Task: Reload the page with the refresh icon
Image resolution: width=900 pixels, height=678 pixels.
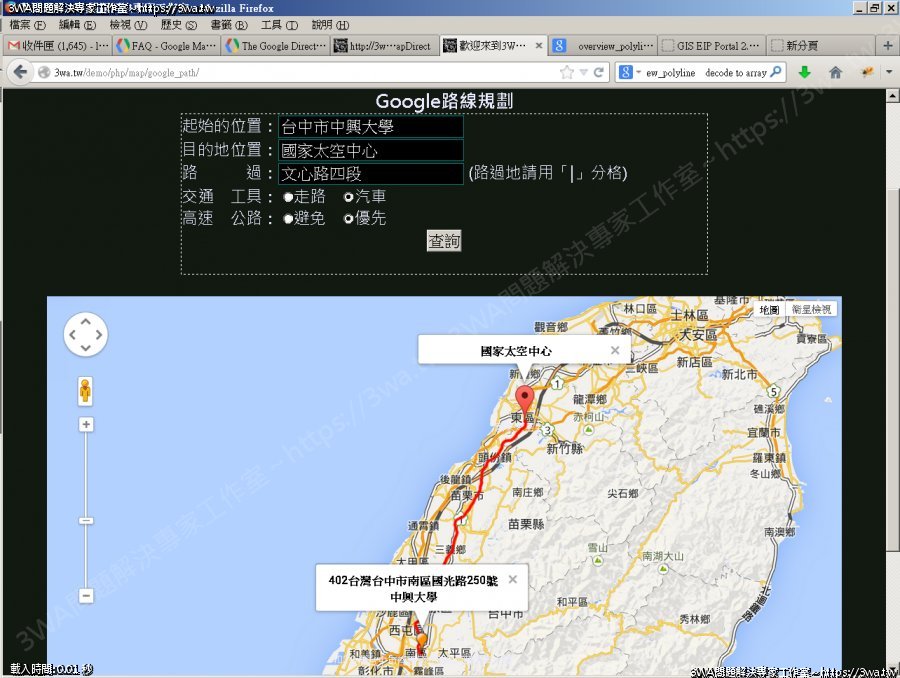Action: (599, 72)
